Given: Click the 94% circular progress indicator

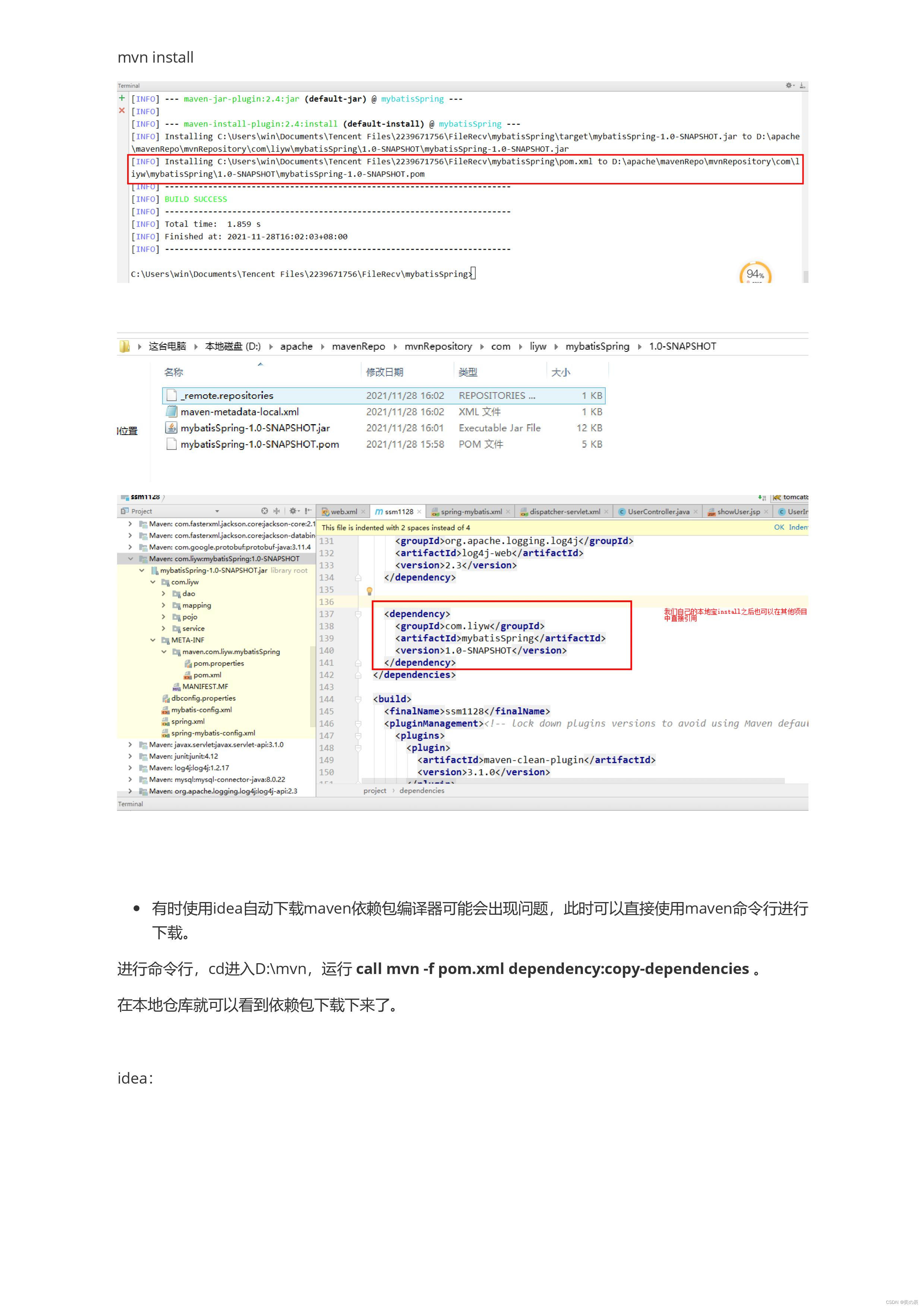Looking at the screenshot, I should (x=755, y=274).
